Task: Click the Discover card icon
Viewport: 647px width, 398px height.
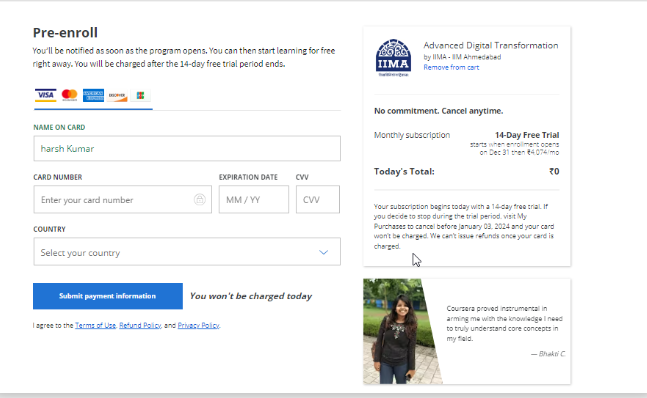Action: [x=117, y=95]
